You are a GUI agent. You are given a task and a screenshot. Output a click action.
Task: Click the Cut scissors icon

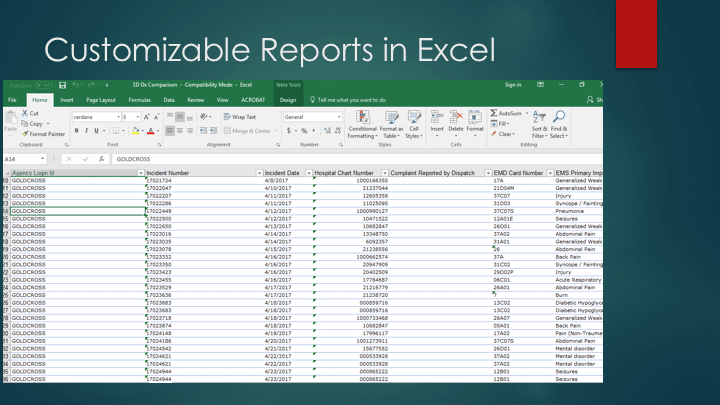(25, 114)
